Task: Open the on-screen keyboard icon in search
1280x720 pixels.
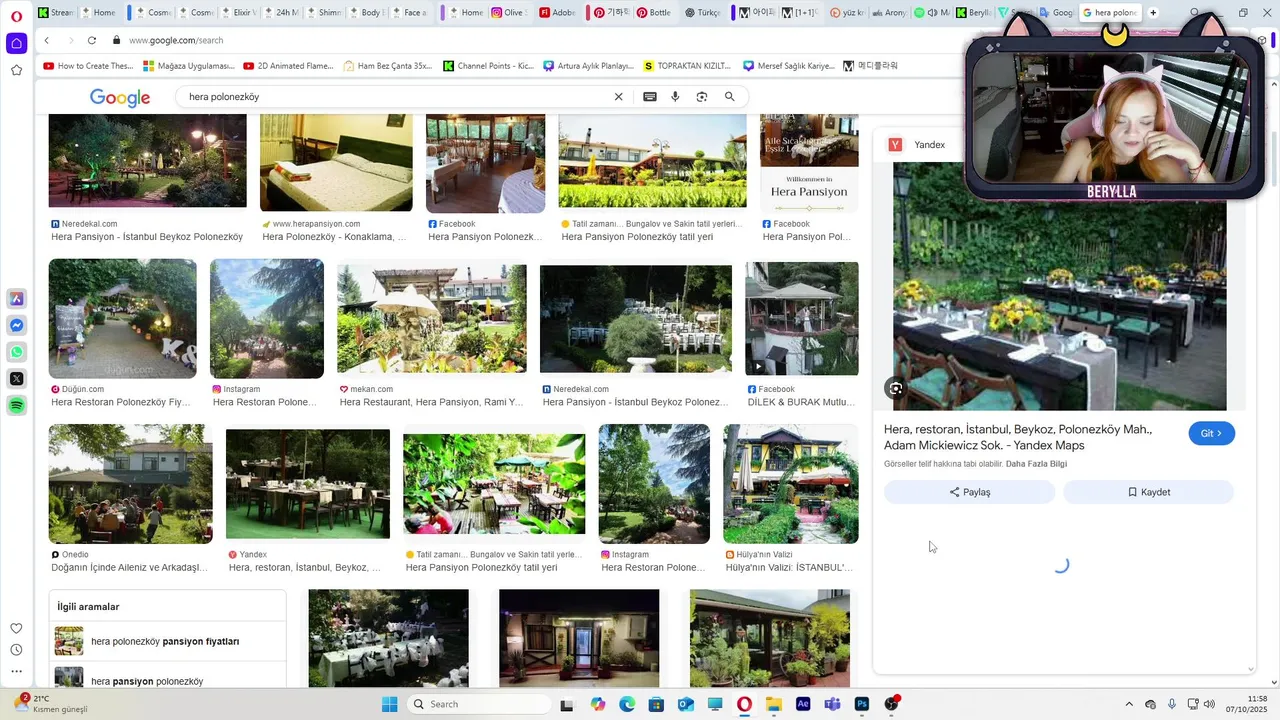Action: pyautogui.click(x=650, y=97)
